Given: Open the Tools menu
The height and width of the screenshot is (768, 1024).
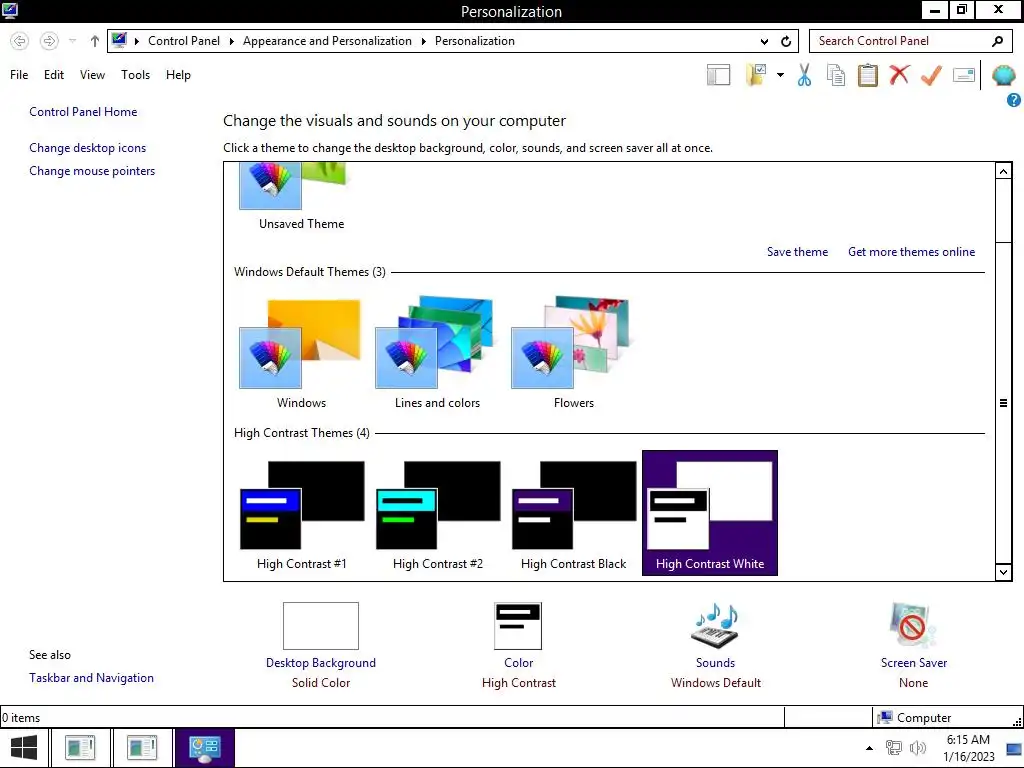Looking at the screenshot, I should click(135, 74).
